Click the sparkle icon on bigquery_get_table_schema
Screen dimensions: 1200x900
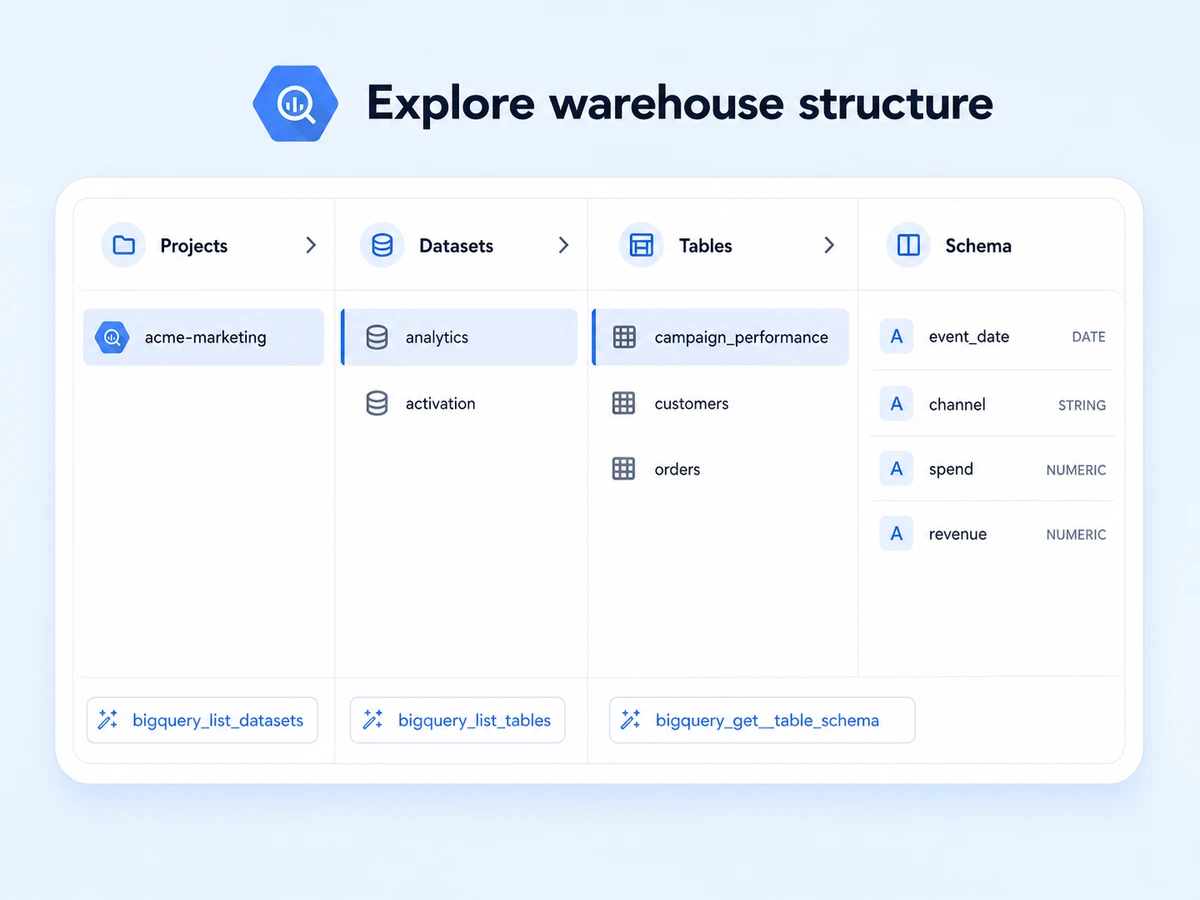click(631, 720)
